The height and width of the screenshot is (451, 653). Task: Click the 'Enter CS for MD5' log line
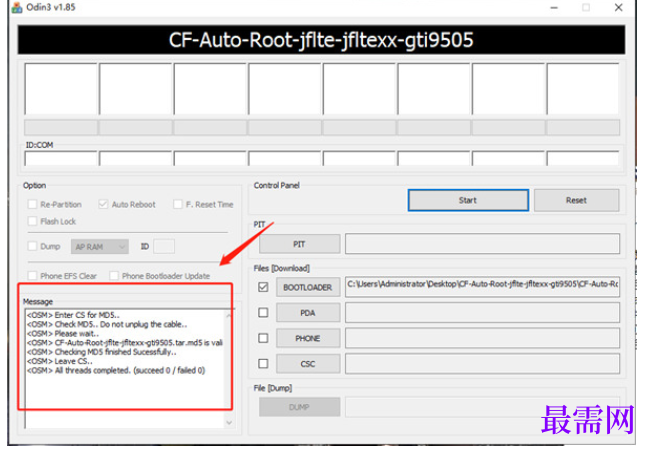pos(73,315)
